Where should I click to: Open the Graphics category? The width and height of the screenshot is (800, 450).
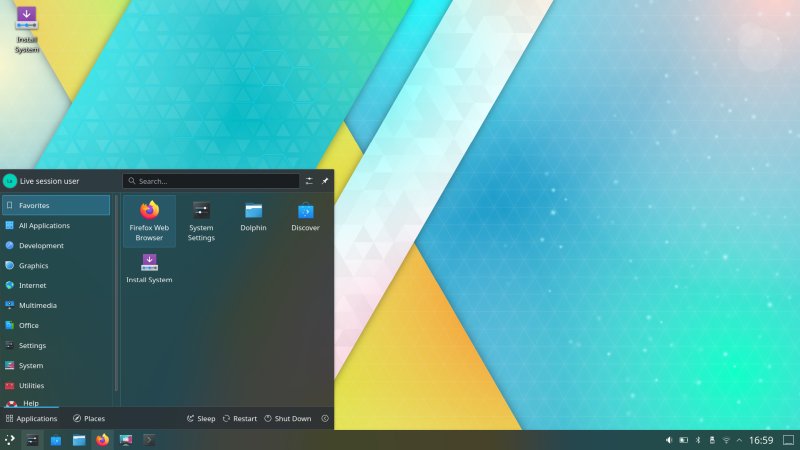pyautogui.click(x=56, y=265)
